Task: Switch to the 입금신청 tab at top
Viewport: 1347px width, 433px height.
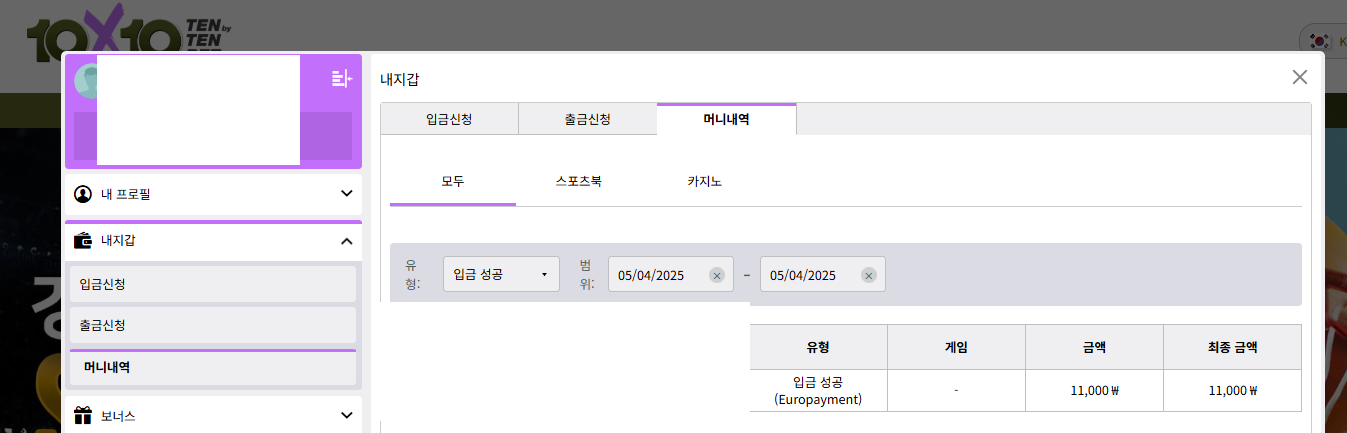Action: point(449,119)
